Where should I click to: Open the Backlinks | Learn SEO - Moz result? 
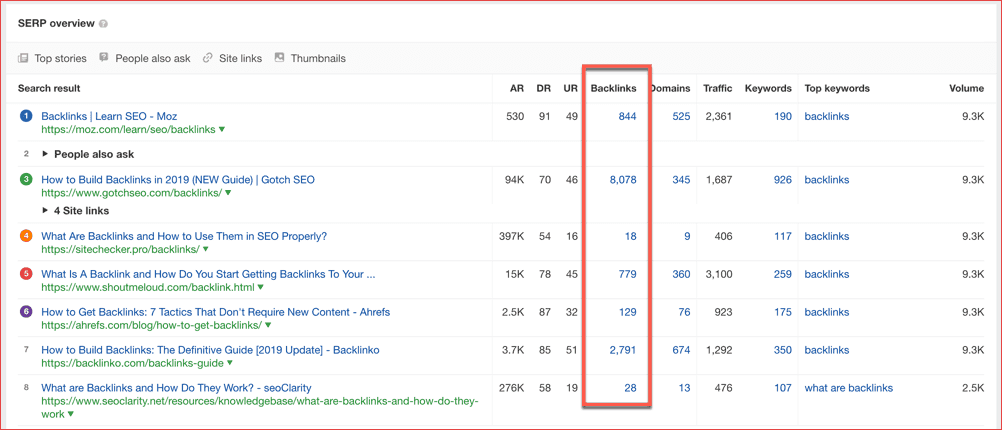[109, 117]
